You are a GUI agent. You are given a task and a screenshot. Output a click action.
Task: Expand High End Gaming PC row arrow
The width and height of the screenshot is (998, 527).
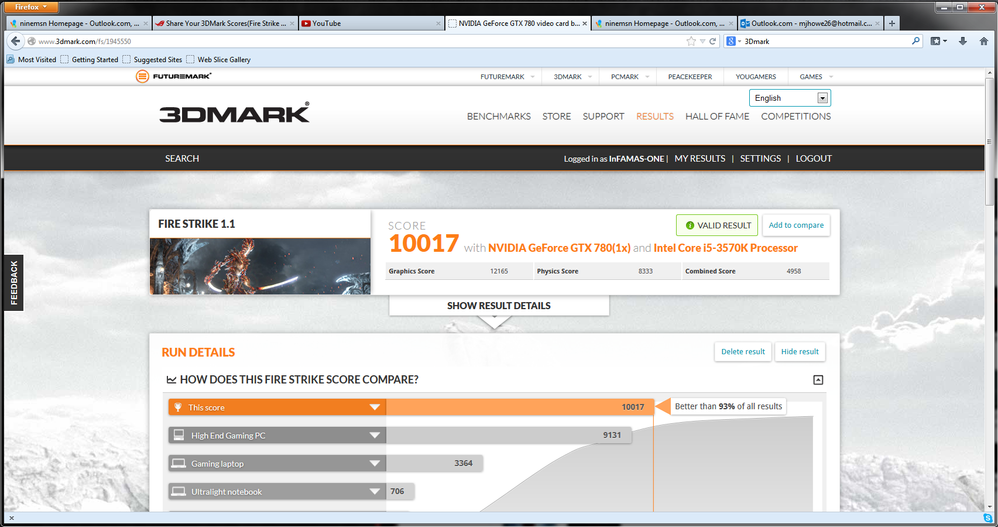click(x=375, y=435)
